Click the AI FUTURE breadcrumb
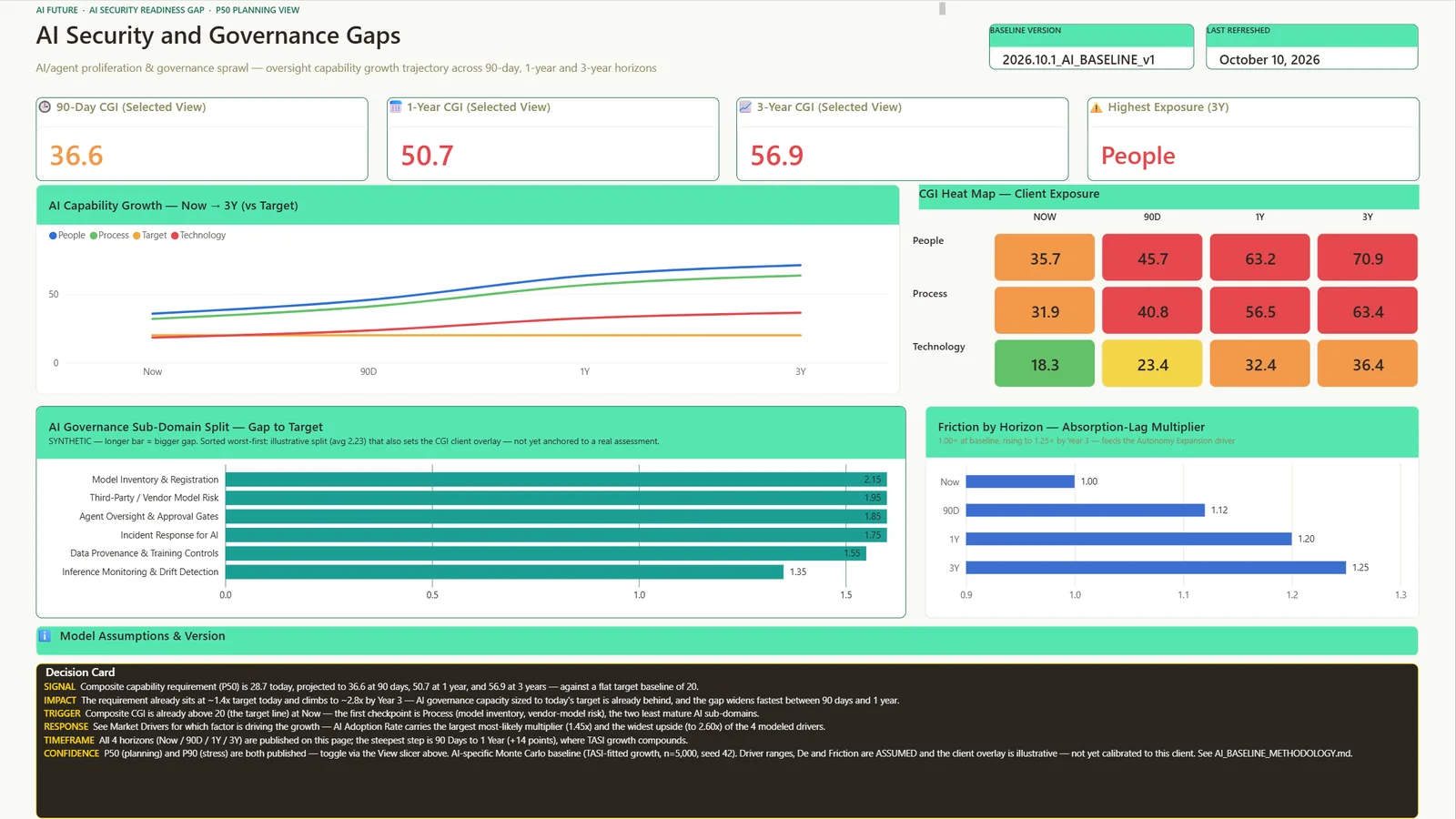This screenshot has width=1456, height=819. [x=56, y=10]
